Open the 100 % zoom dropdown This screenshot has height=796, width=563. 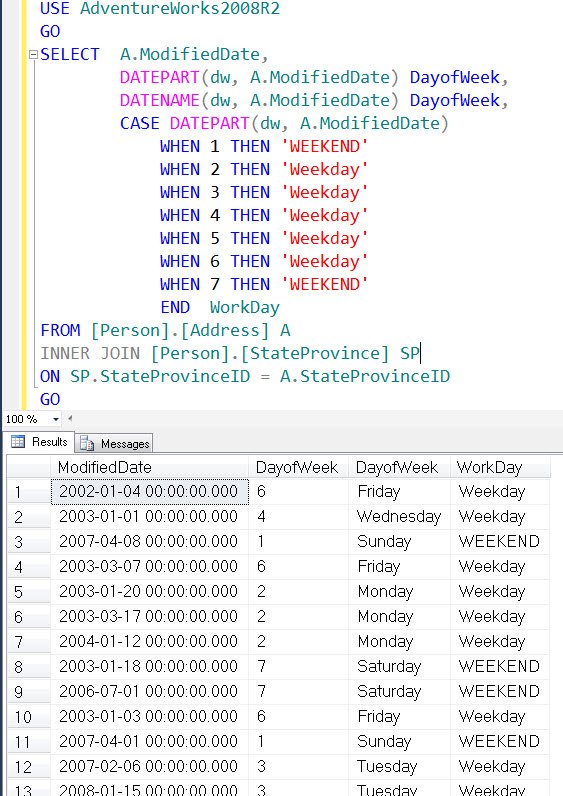pyautogui.click(x=56, y=419)
